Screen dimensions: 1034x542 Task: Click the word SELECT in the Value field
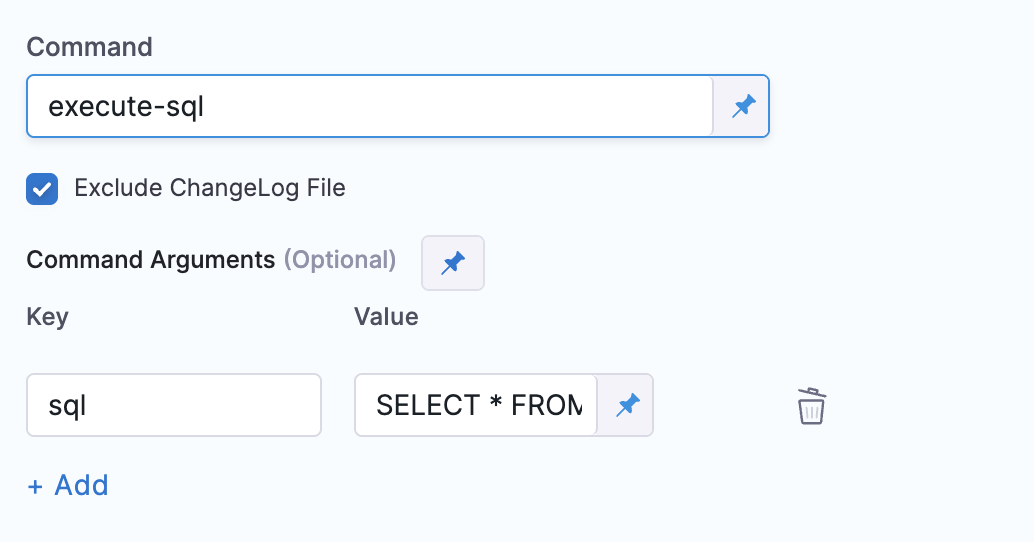(x=428, y=405)
